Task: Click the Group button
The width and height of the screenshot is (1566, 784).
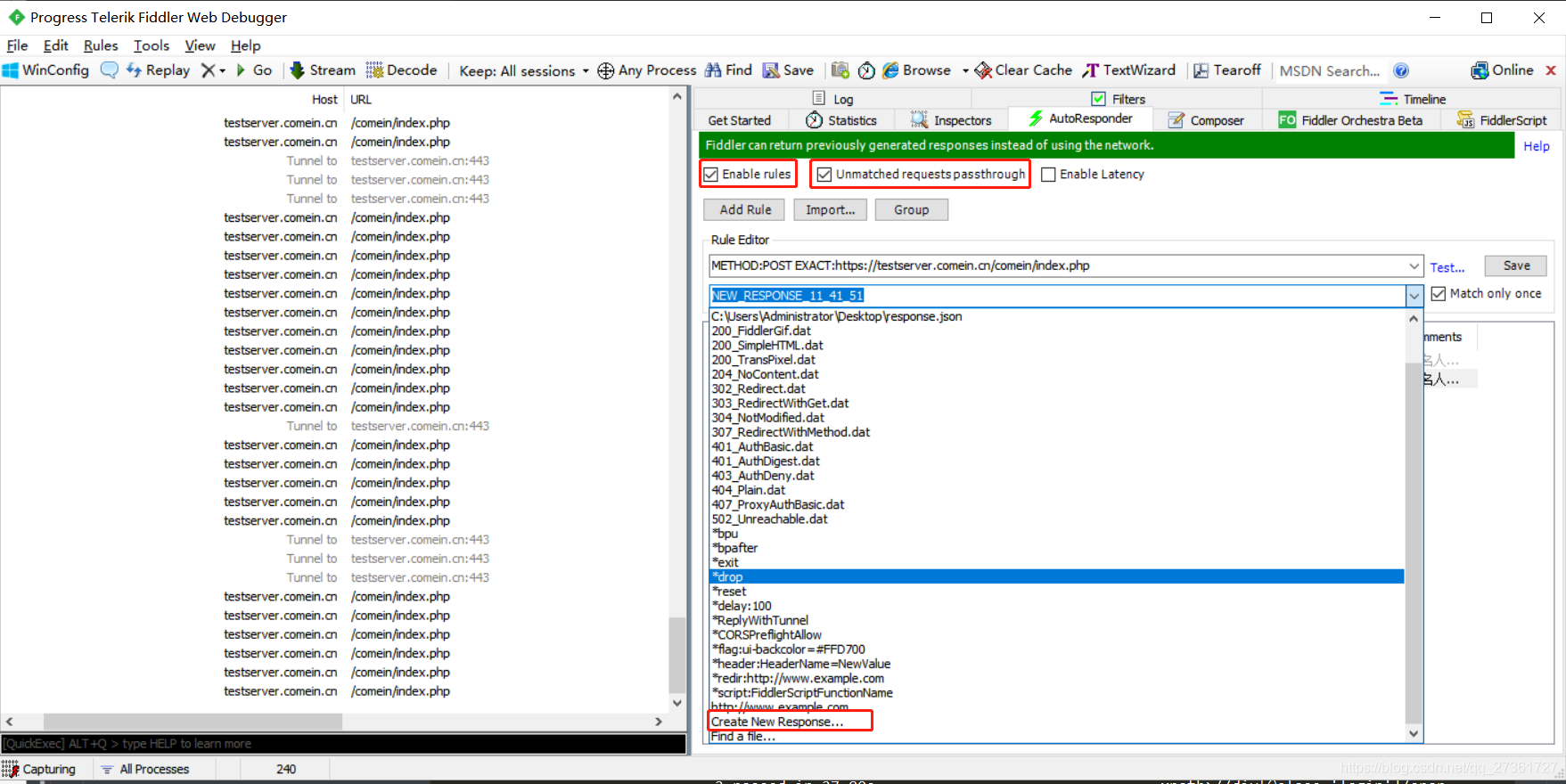Action: [x=911, y=209]
